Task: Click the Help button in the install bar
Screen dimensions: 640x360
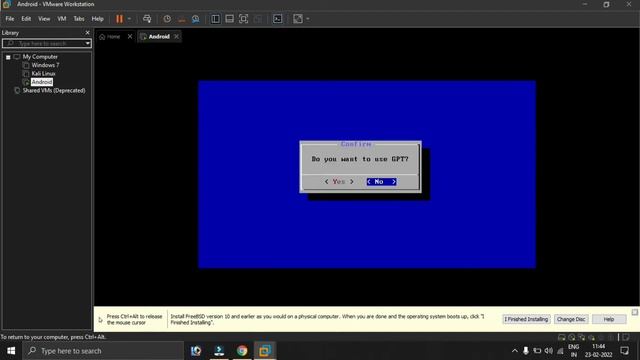Action: pos(609,319)
